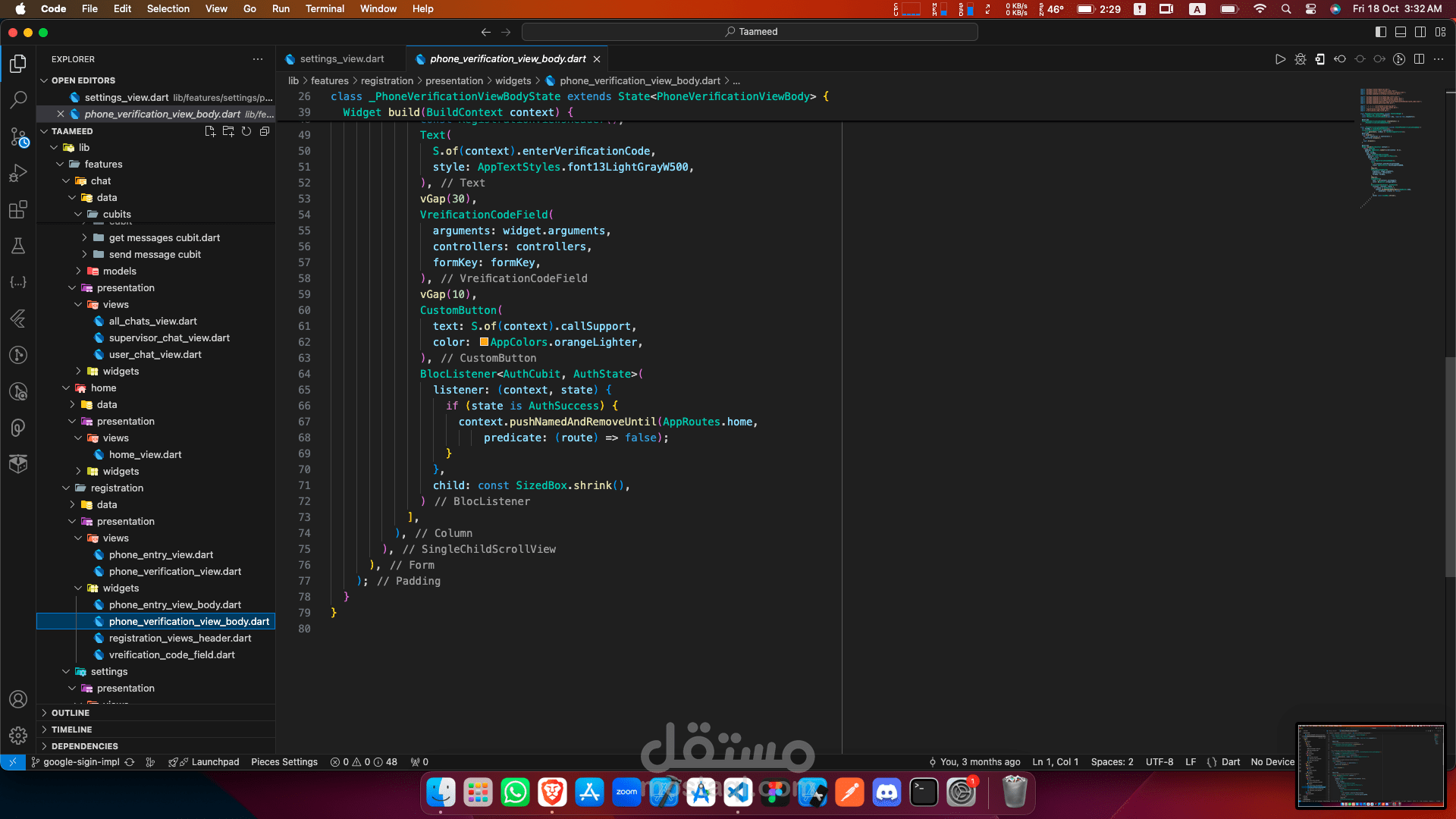Screen dimensions: 1456x819
Task: Click New File icon in TAAMEED header
Action: click(x=210, y=131)
